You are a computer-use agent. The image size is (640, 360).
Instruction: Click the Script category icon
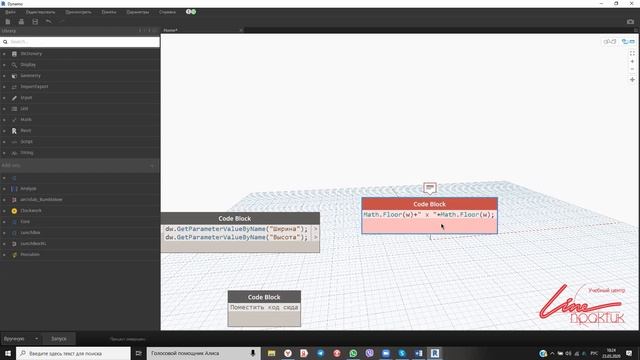(x=14, y=142)
